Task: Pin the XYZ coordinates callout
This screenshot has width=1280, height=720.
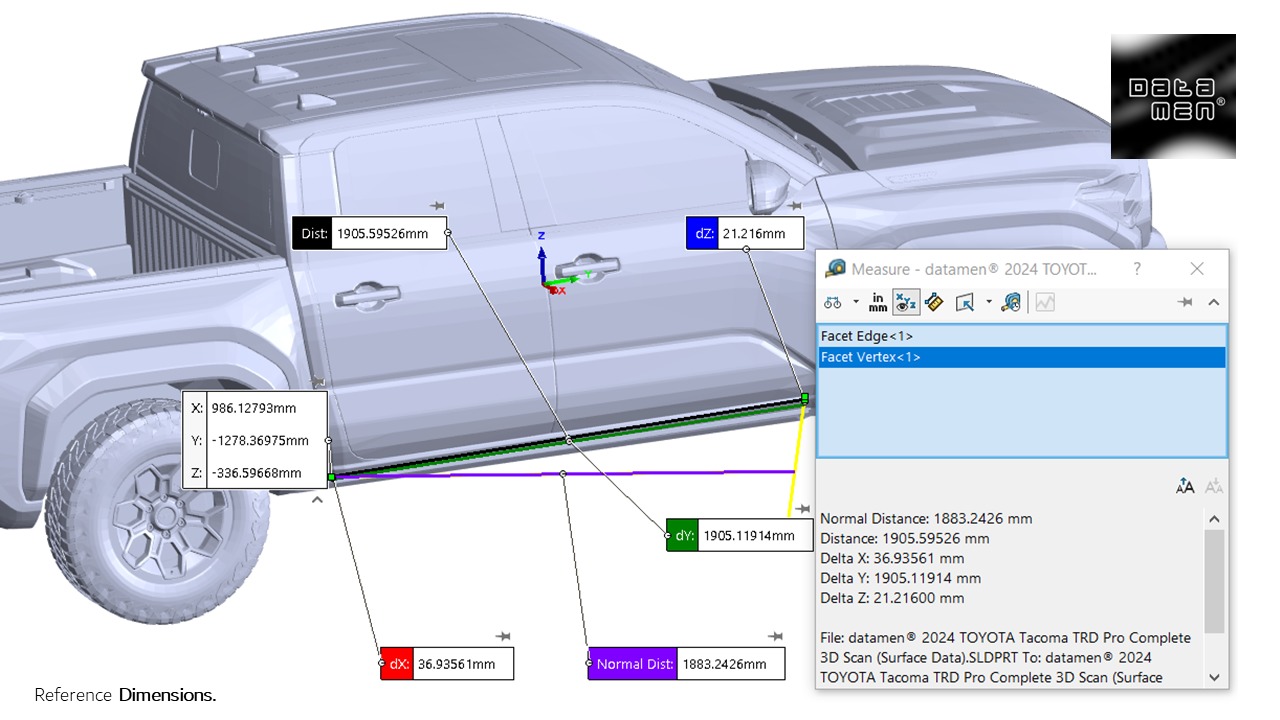Action: click(317, 381)
